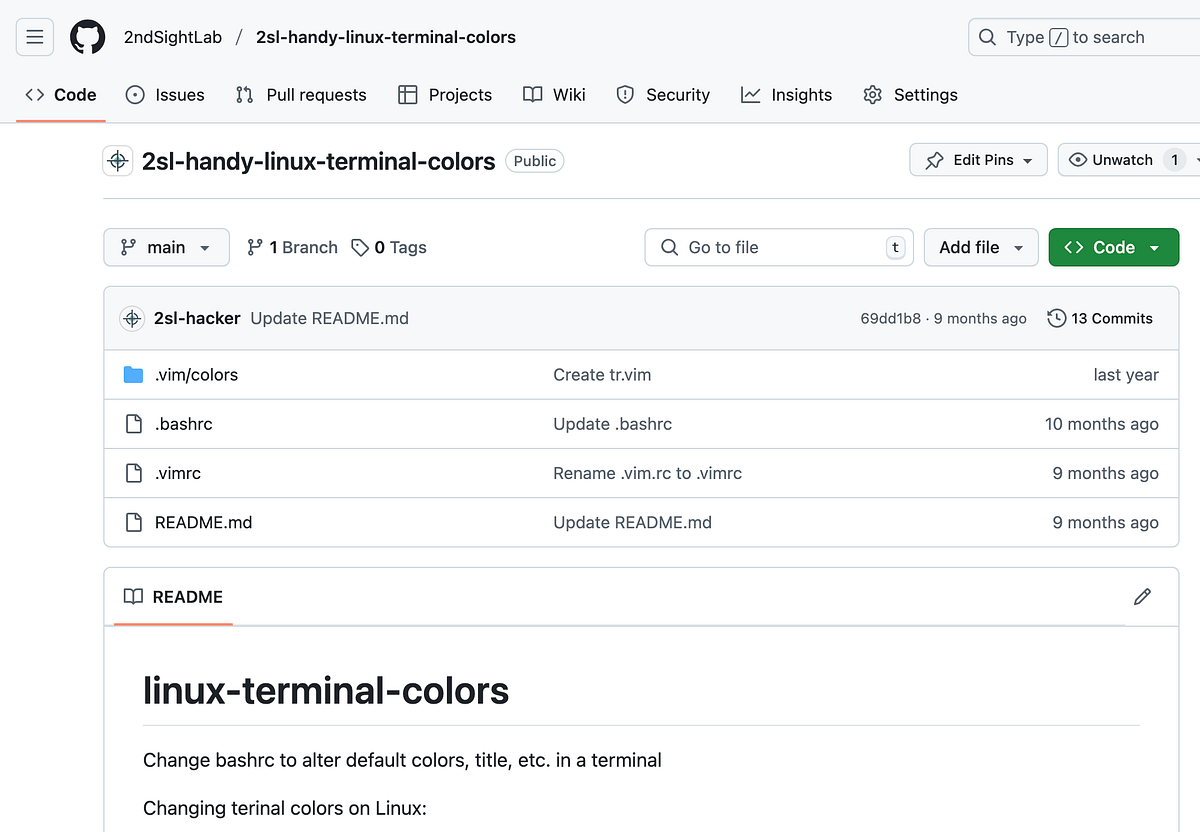Edit the README using the pencil icon
This screenshot has width=1200, height=832.
click(x=1142, y=597)
